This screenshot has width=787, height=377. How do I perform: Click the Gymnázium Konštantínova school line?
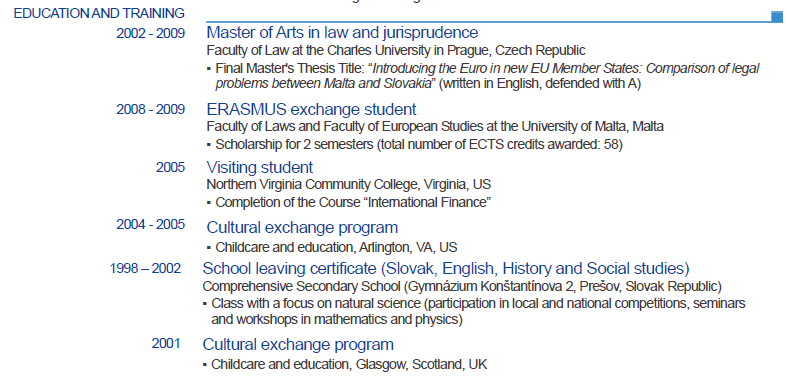click(x=462, y=287)
